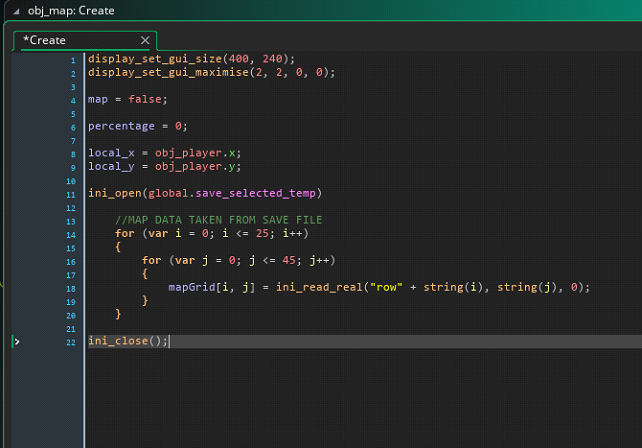
Task: Click the ini_read_real function name
Action: pos(319,287)
